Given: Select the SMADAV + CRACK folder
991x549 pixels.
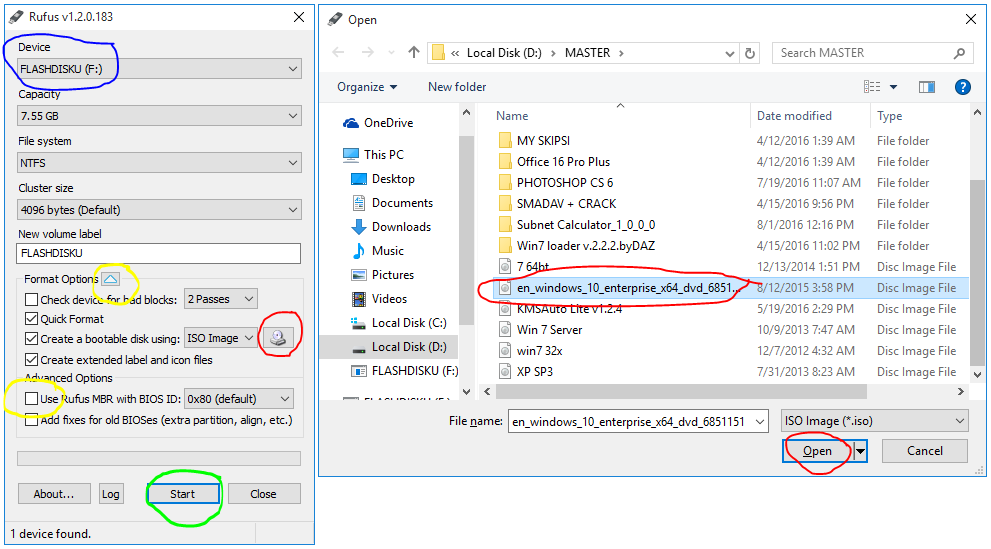Looking at the screenshot, I should tap(566, 203).
